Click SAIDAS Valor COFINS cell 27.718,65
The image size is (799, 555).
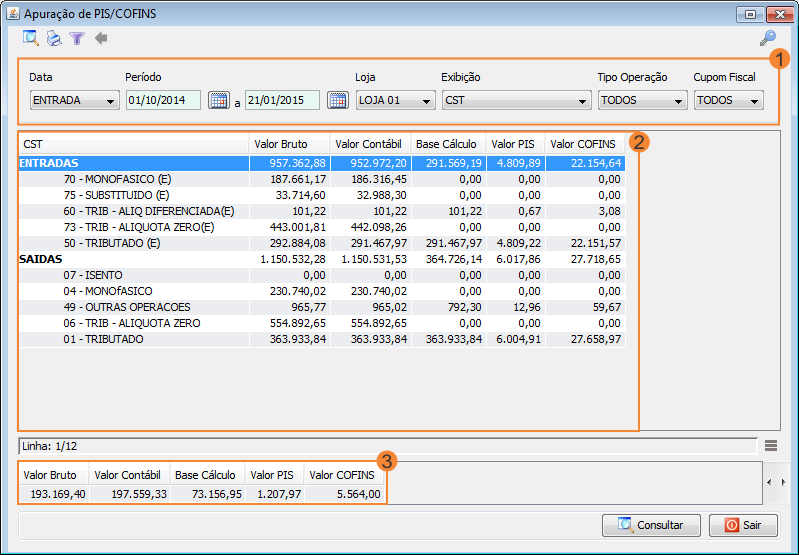[x=585, y=259]
